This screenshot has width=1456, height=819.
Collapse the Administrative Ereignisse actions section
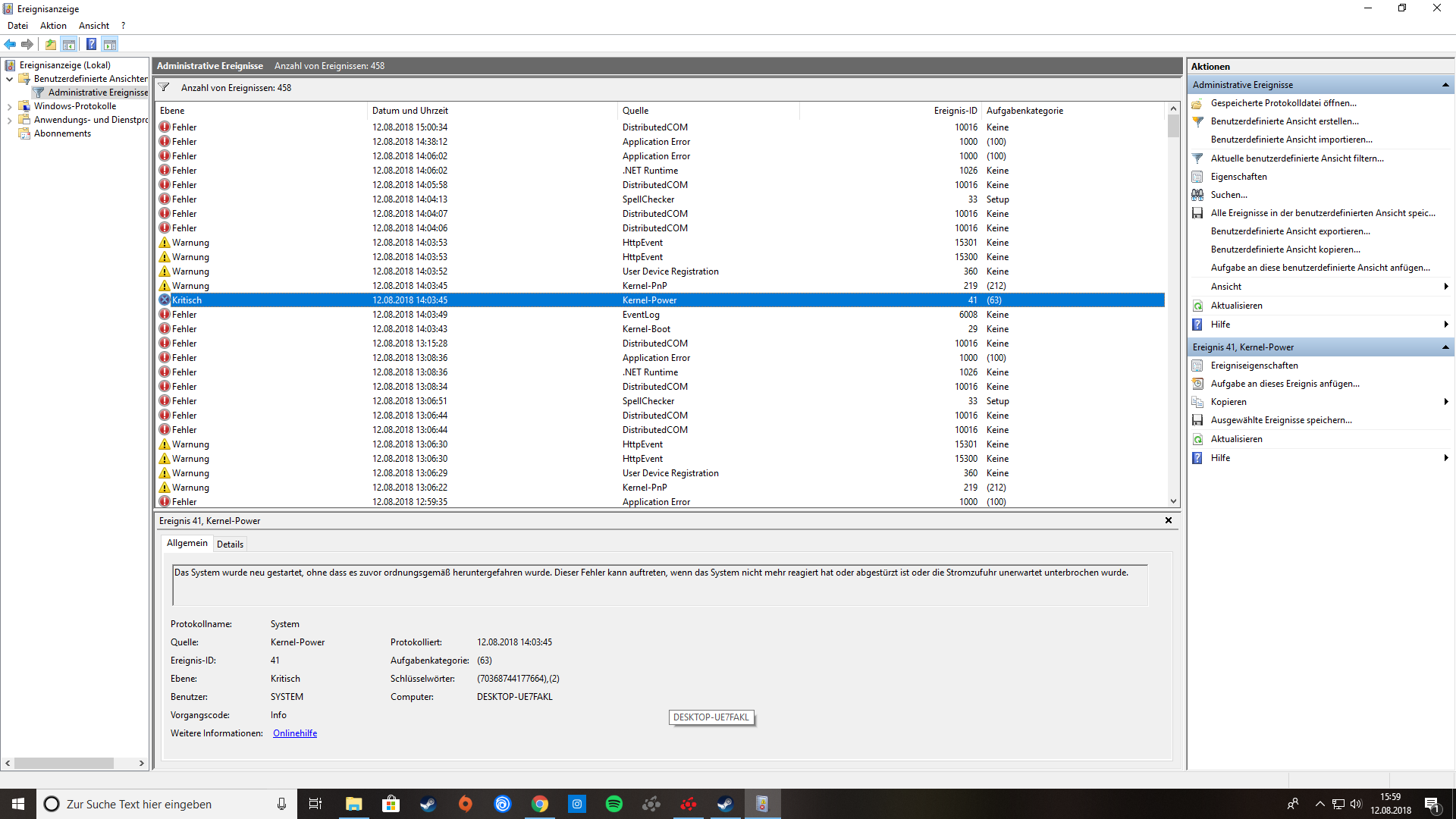[1445, 85]
